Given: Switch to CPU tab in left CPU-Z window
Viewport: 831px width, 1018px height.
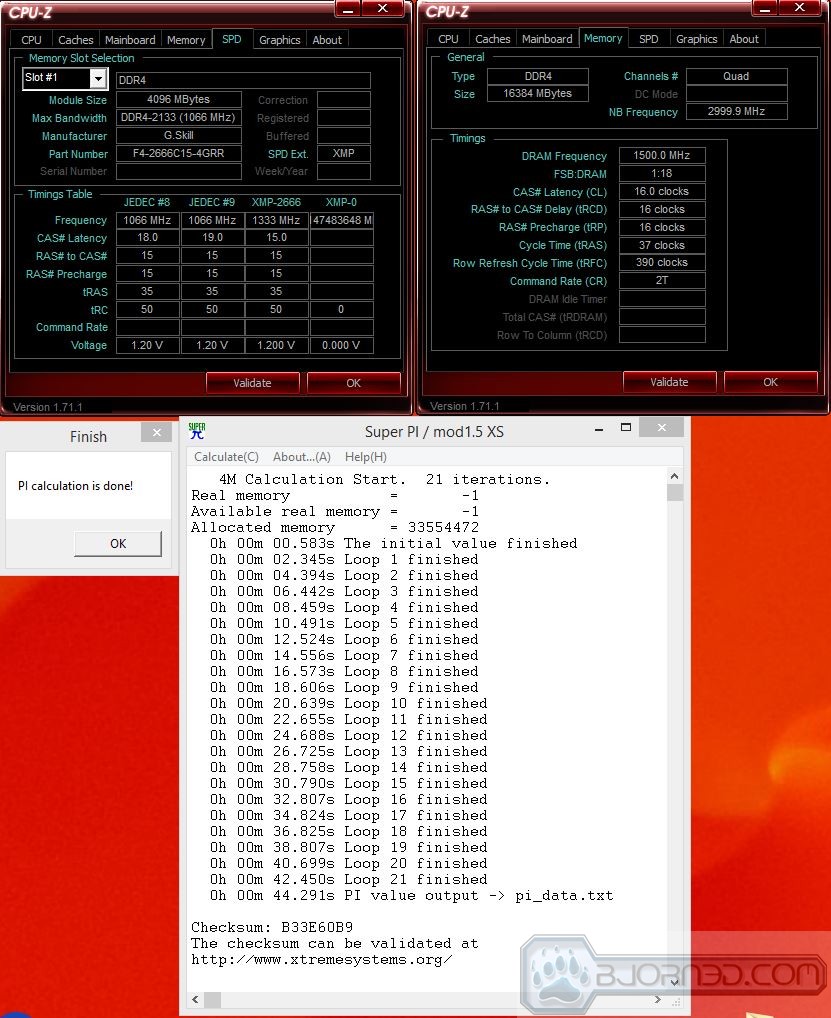Looking at the screenshot, I should 31,40.
